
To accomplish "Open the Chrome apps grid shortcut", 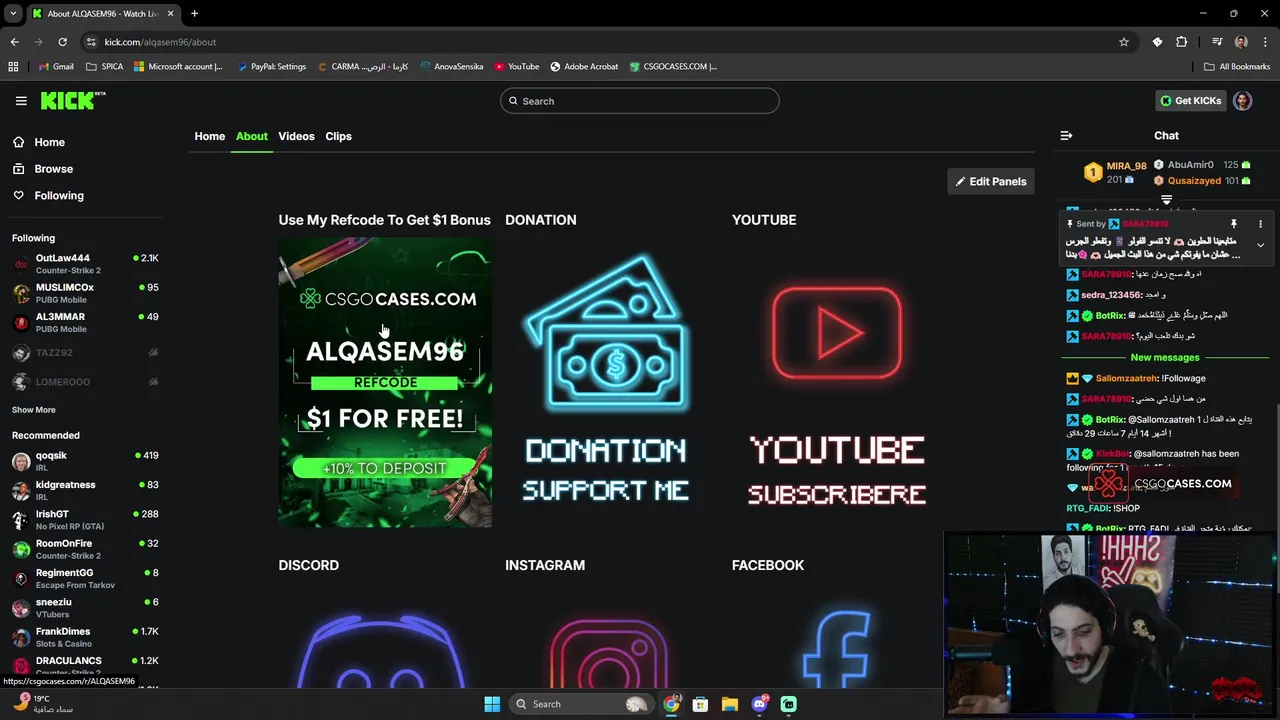I will click(13, 67).
